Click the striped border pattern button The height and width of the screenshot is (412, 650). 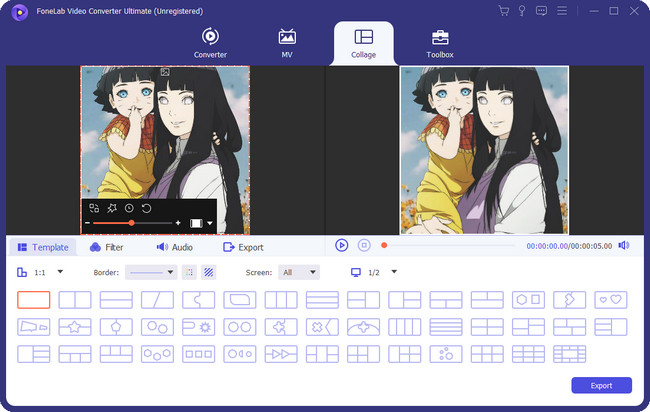coord(209,272)
